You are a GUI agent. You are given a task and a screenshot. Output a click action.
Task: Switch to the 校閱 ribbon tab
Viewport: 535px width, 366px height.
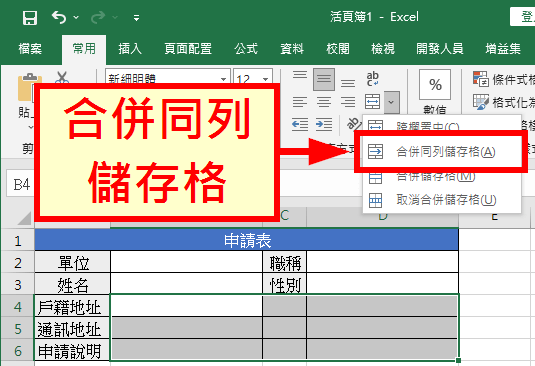[x=337, y=49]
